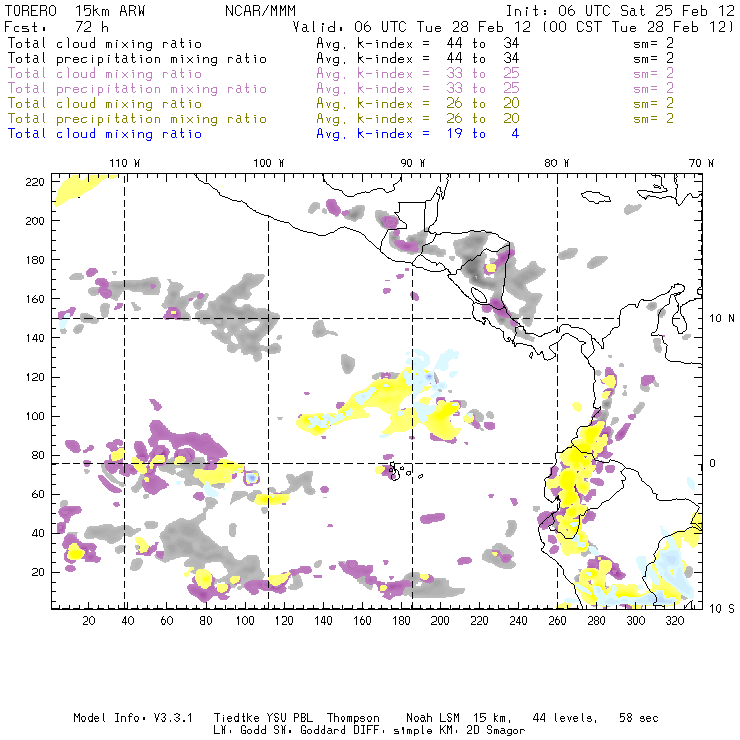Click the "YSU PBL" scheme label
The image size is (740, 740).
pyautogui.click(x=289, y=718)
